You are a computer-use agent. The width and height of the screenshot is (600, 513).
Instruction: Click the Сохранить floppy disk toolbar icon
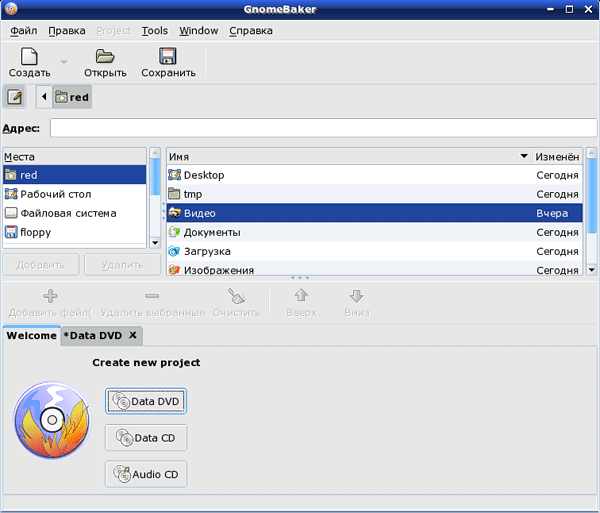click(168, 56)
